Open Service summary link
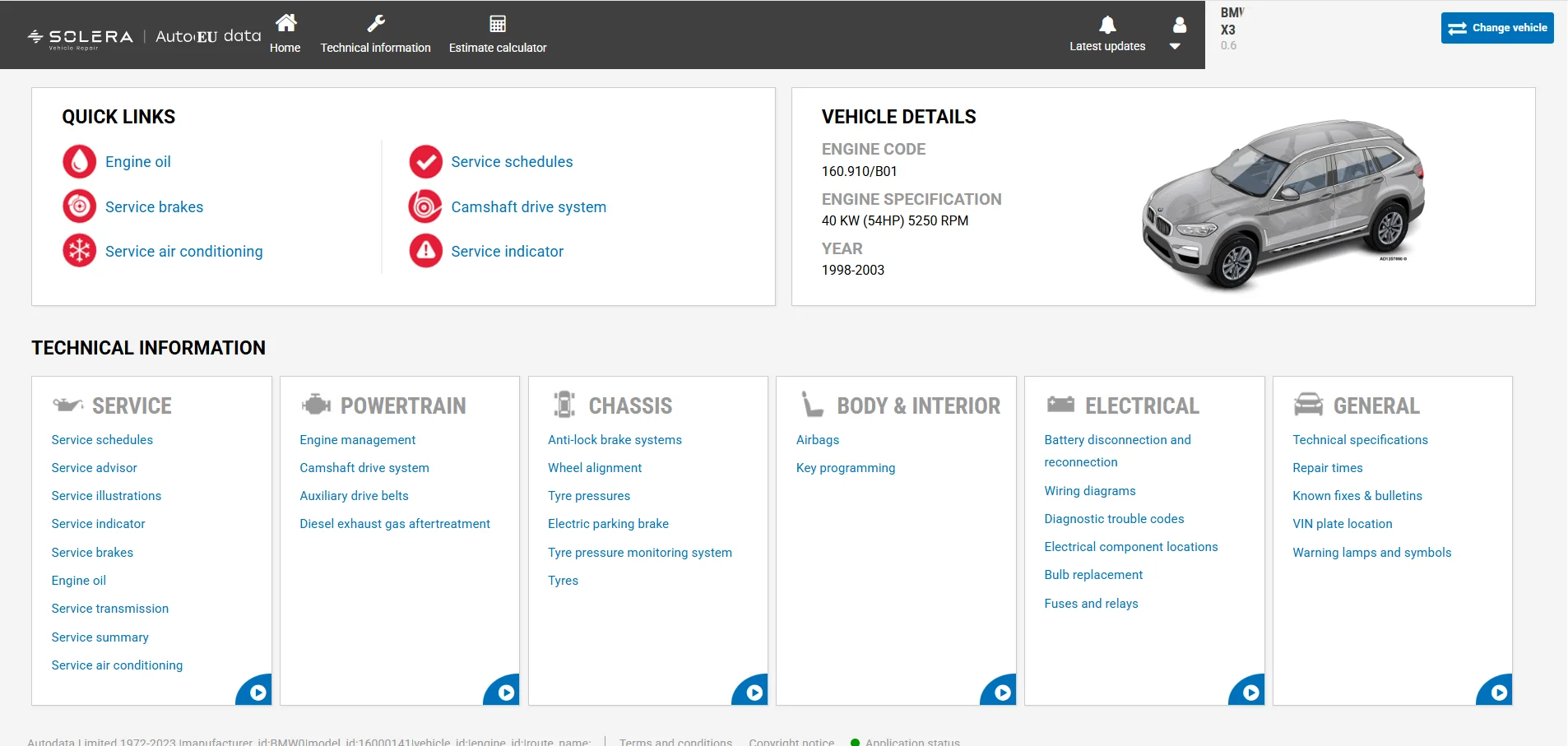 click(x=100, y=637)
